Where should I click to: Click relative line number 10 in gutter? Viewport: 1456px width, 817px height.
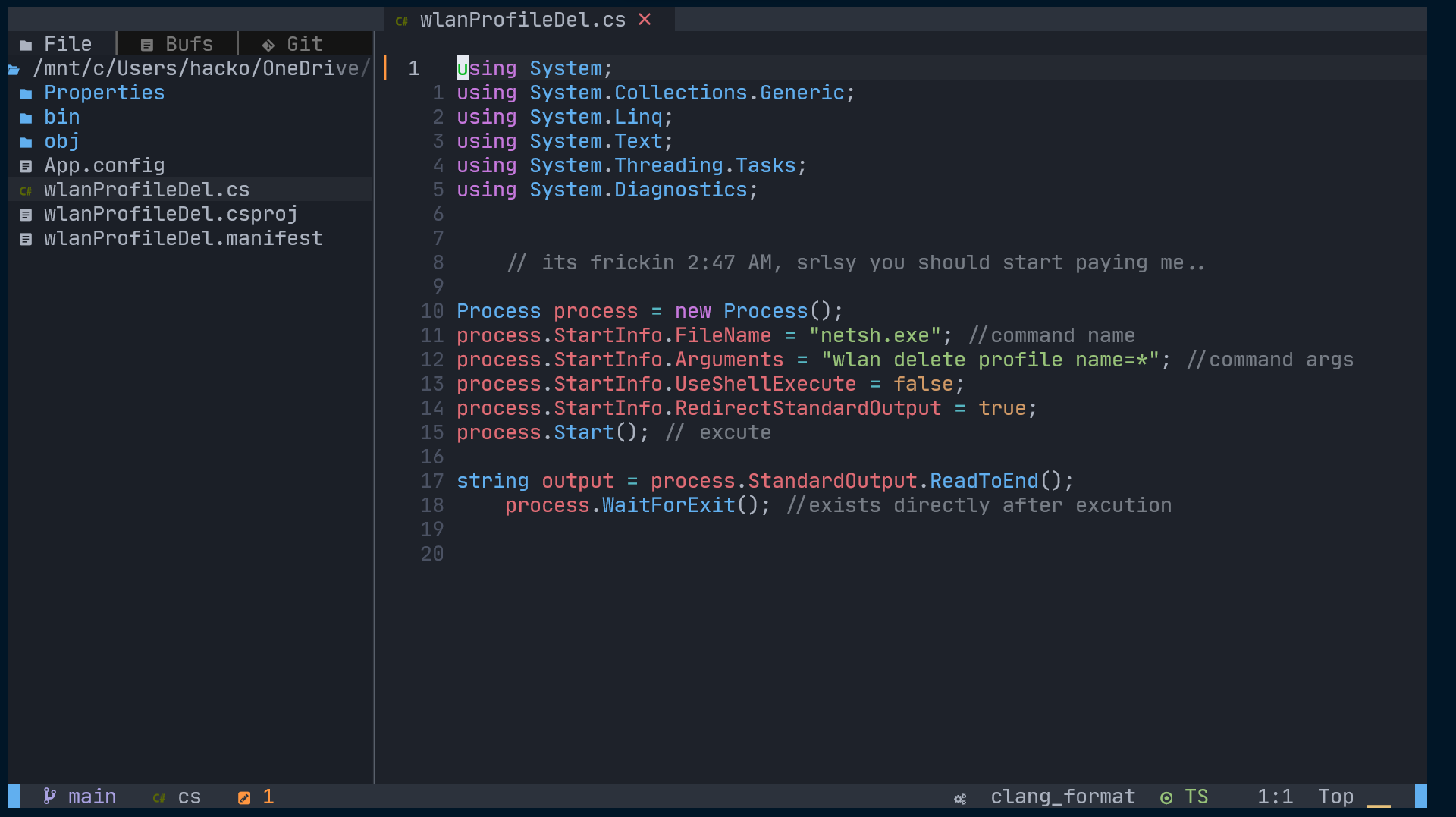coord(432,311)
